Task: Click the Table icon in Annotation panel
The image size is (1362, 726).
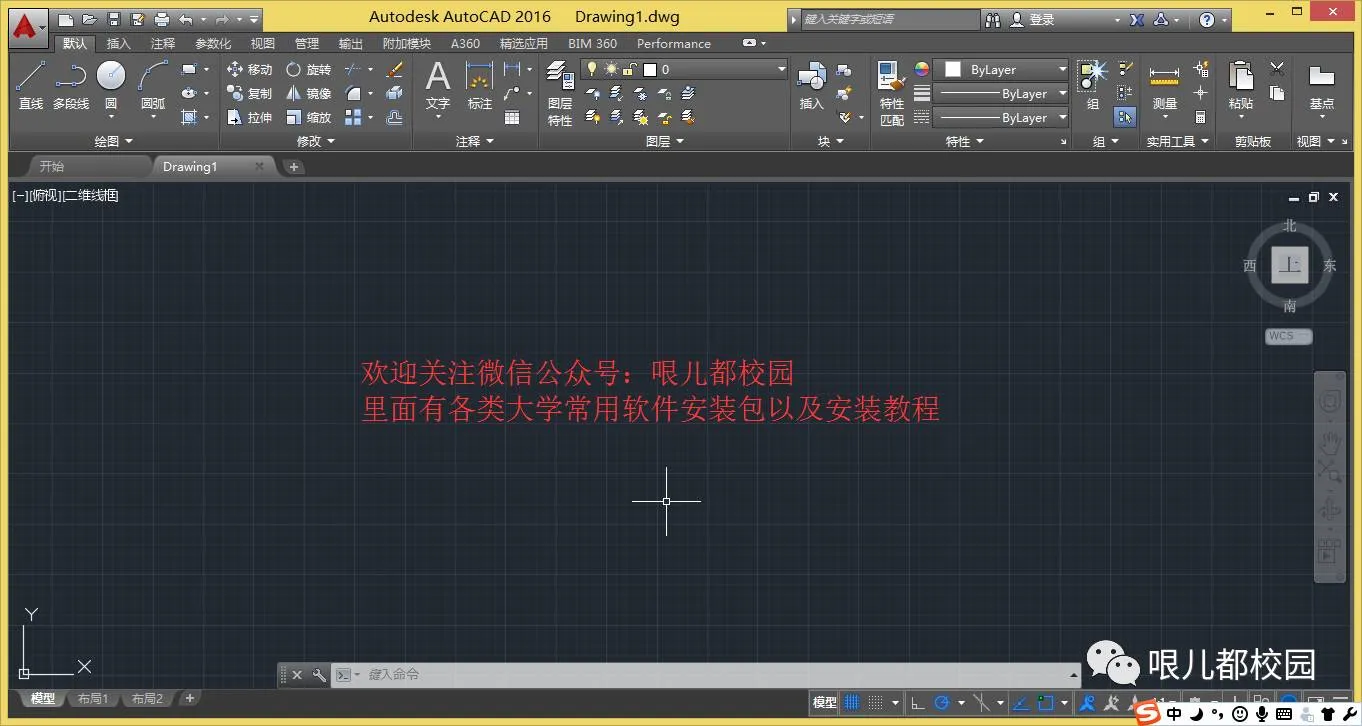Action: pos(512,117)
